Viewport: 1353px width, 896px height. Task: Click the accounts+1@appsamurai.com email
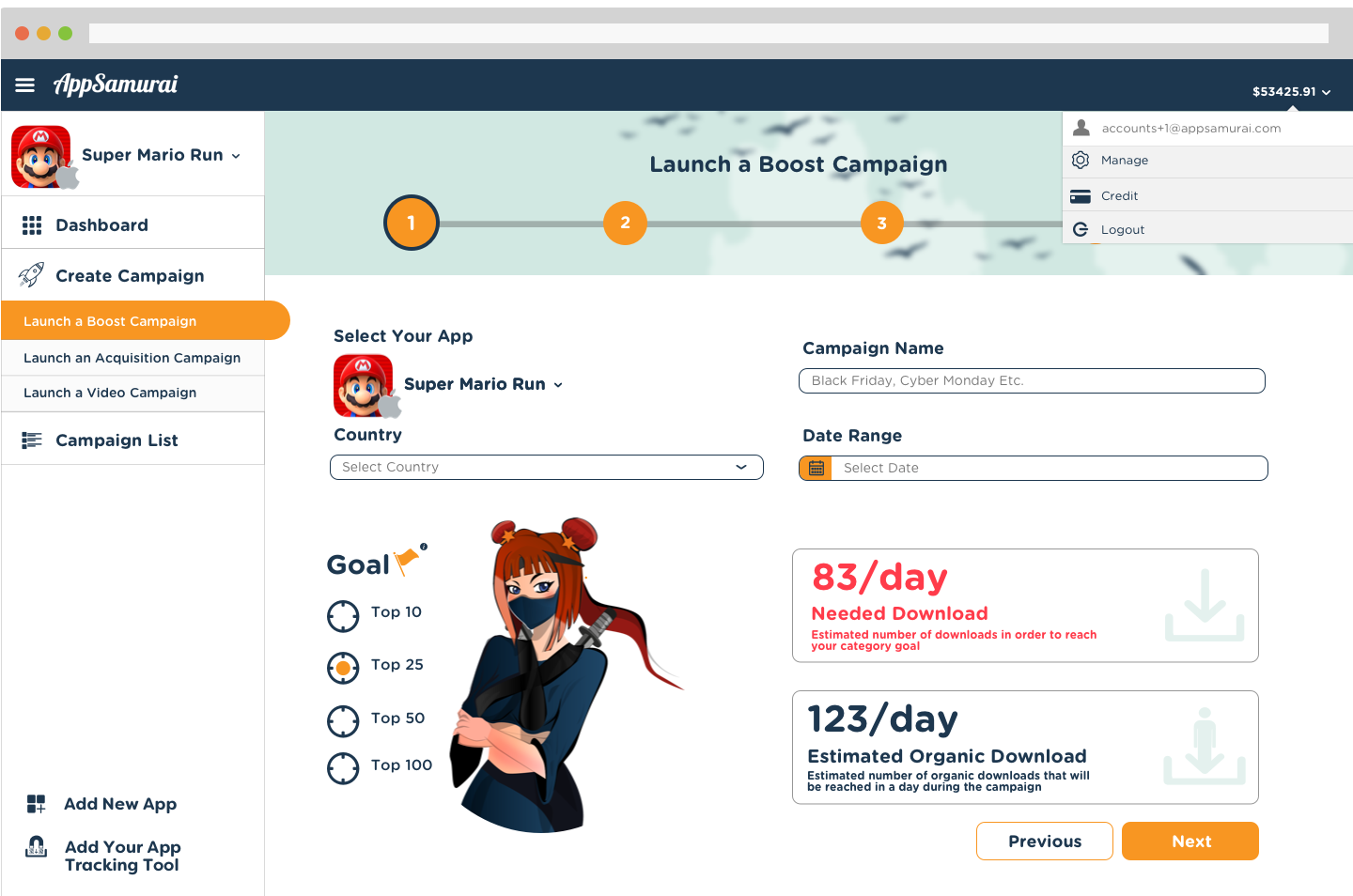1191,129
